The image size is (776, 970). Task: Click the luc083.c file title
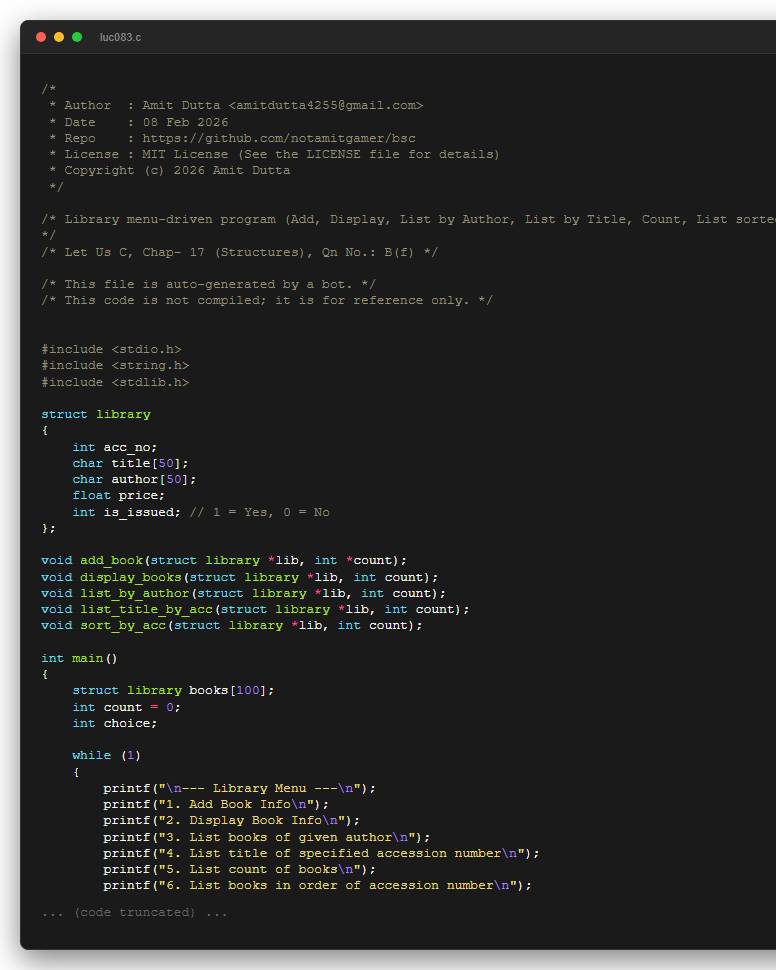pyautogui.click(x=120, y=37)
